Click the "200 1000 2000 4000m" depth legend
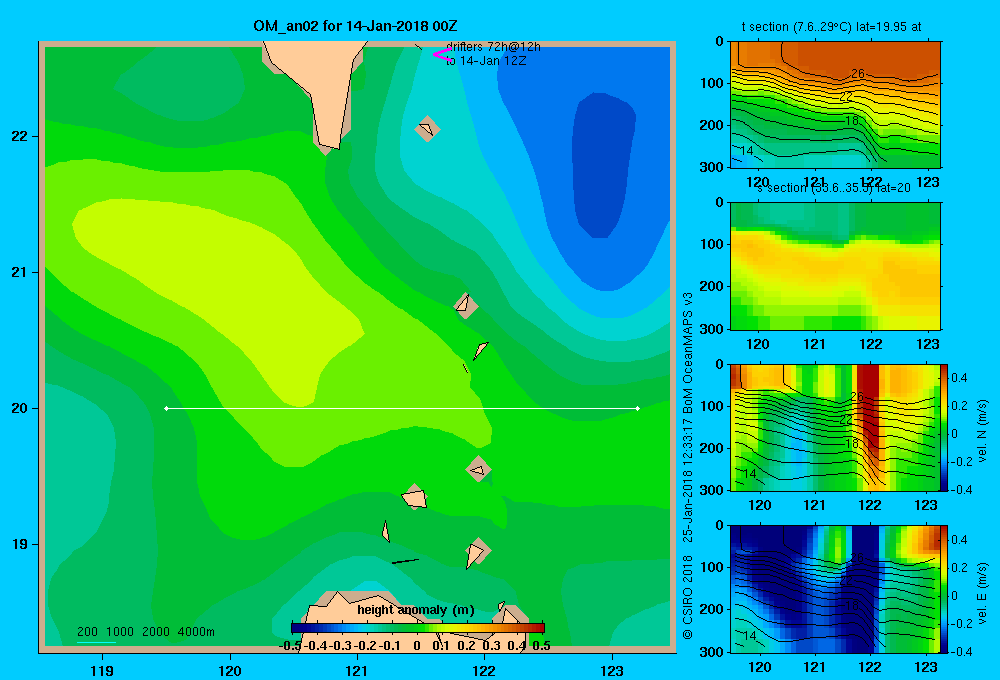 coord(145,632)
